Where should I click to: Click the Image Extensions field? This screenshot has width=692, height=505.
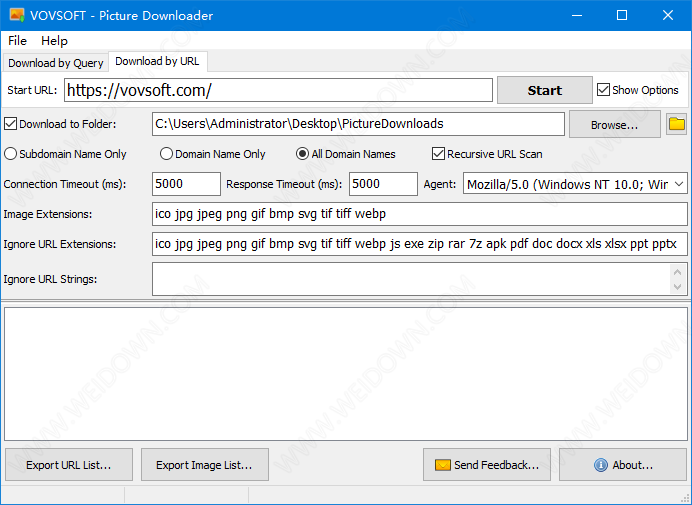tap(420, 214)
